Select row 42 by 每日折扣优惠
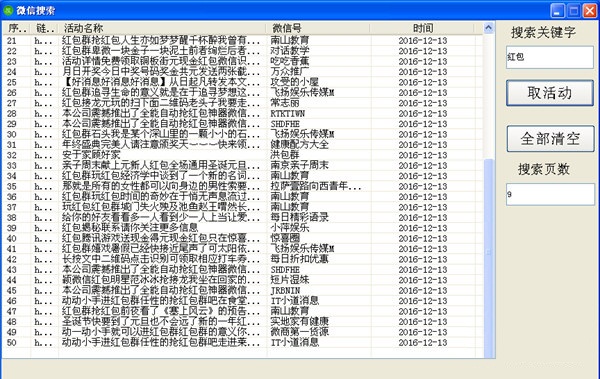 coord(243,259)
